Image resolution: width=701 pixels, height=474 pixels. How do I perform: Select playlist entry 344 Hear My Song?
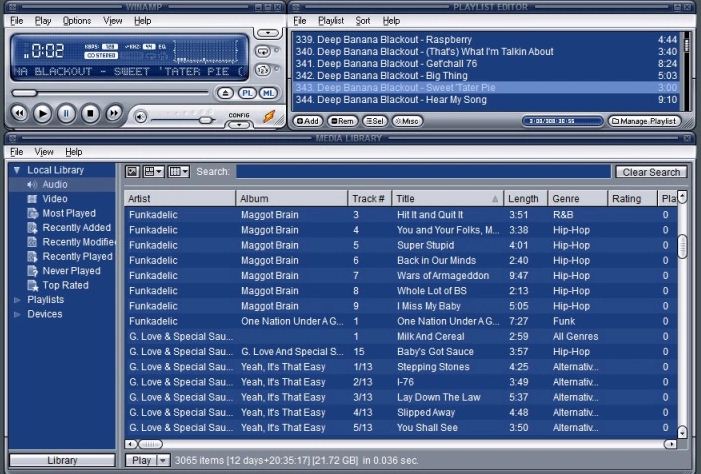coord(486,100)
